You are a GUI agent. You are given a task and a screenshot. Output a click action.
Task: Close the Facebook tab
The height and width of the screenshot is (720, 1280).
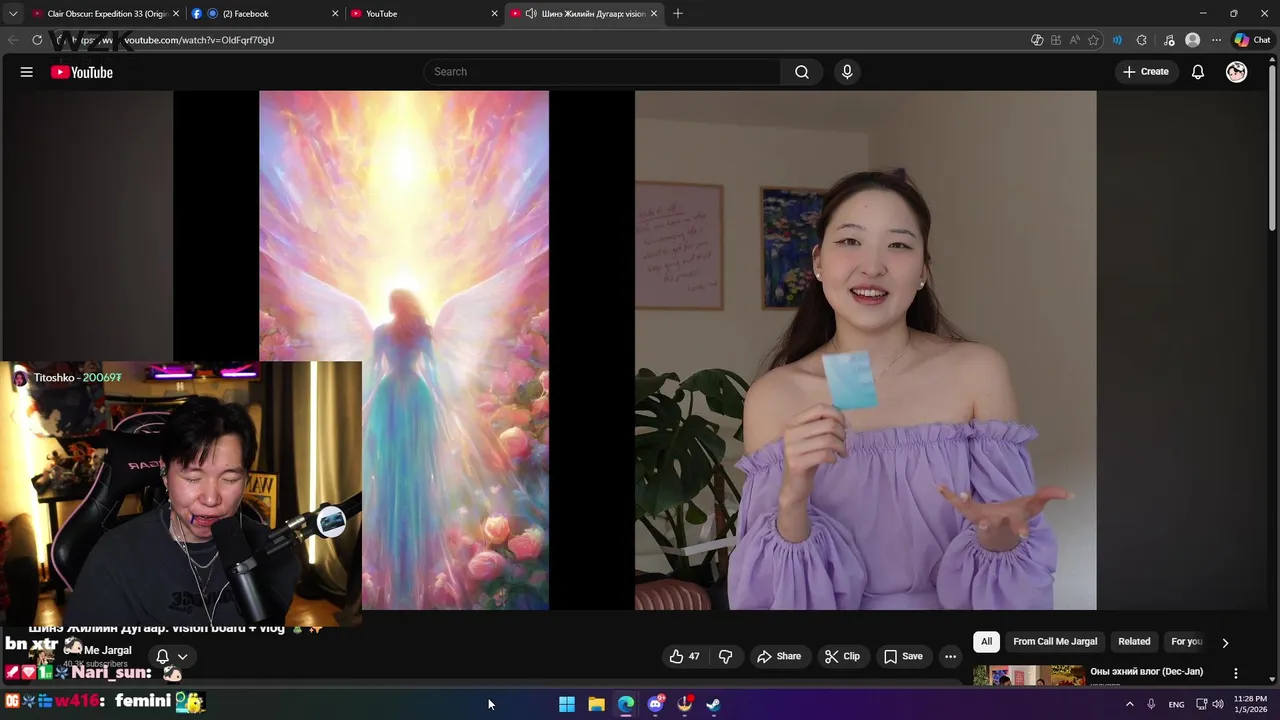334,14
